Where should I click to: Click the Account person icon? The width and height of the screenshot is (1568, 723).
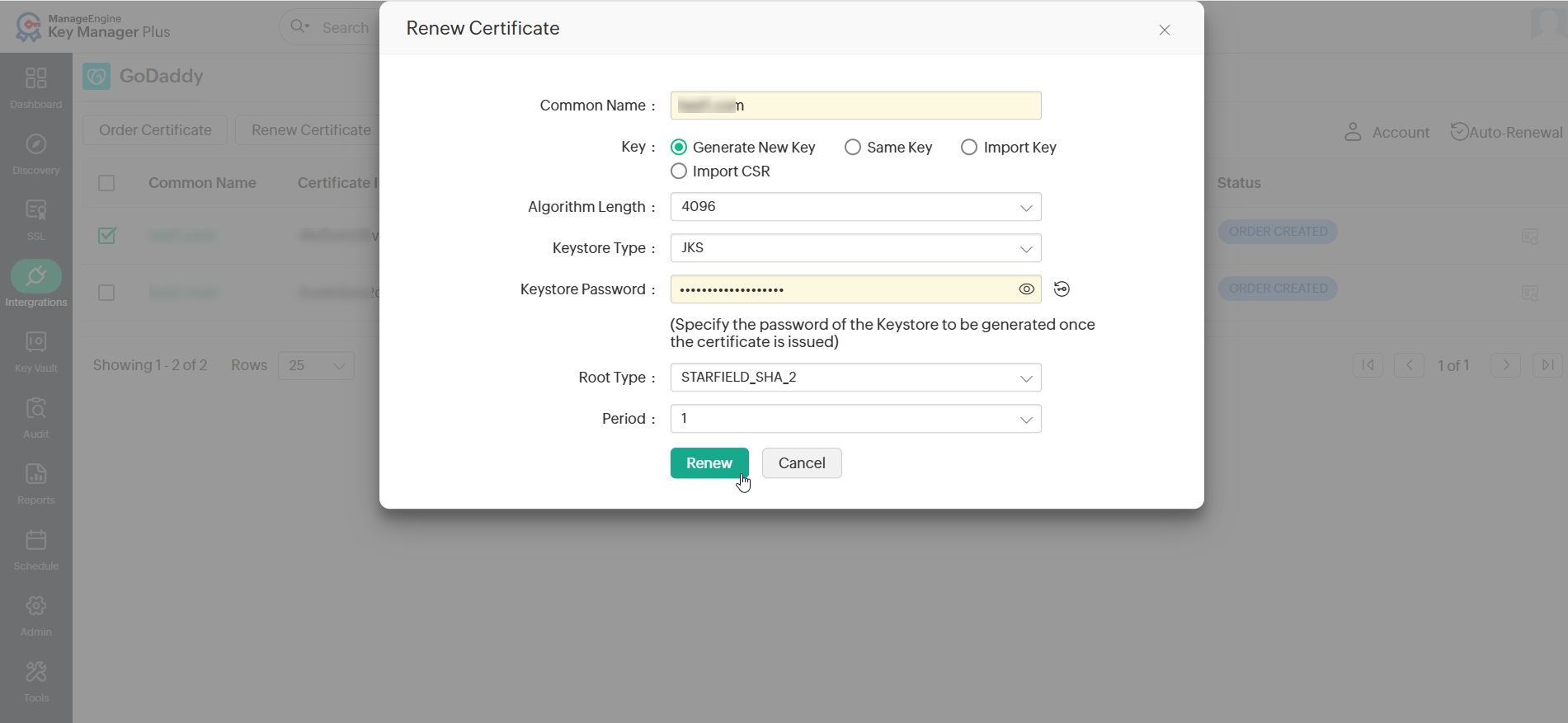[x=1353, y=132]
